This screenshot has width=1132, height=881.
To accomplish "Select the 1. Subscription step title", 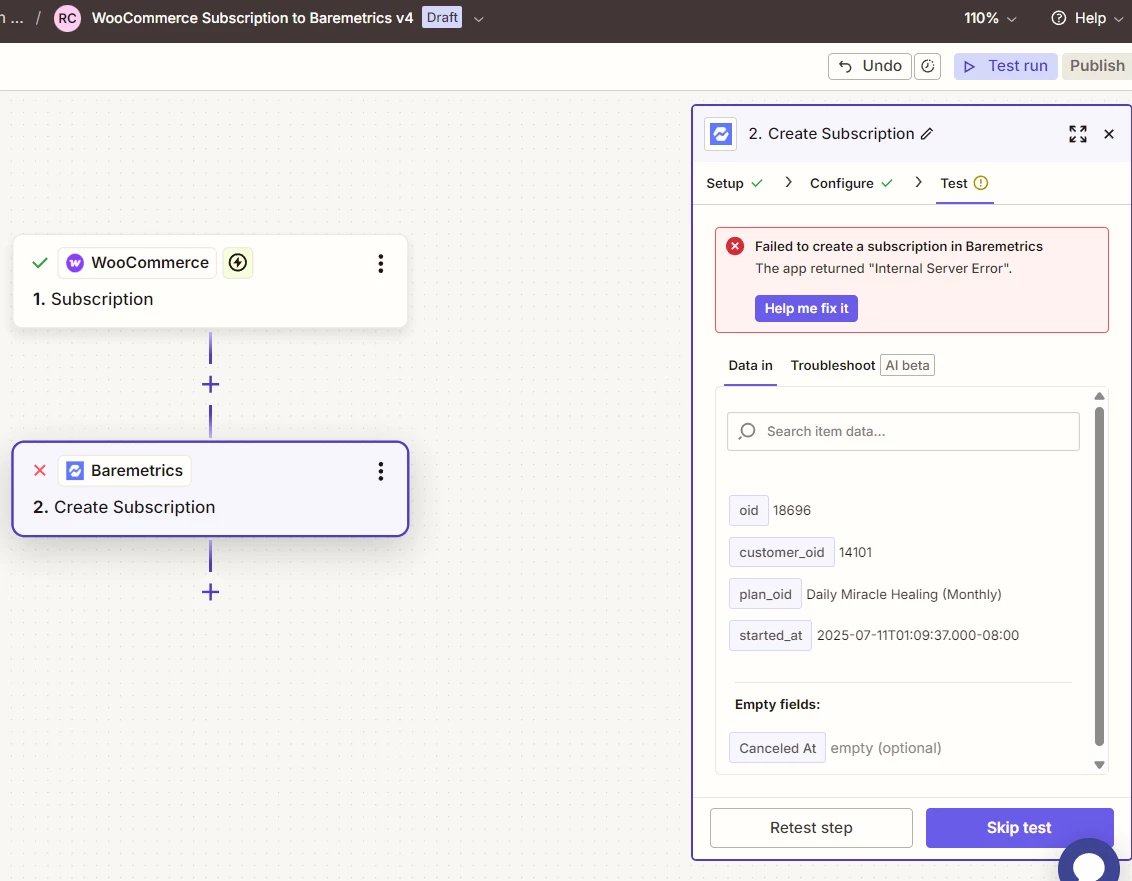I will 93,299.
